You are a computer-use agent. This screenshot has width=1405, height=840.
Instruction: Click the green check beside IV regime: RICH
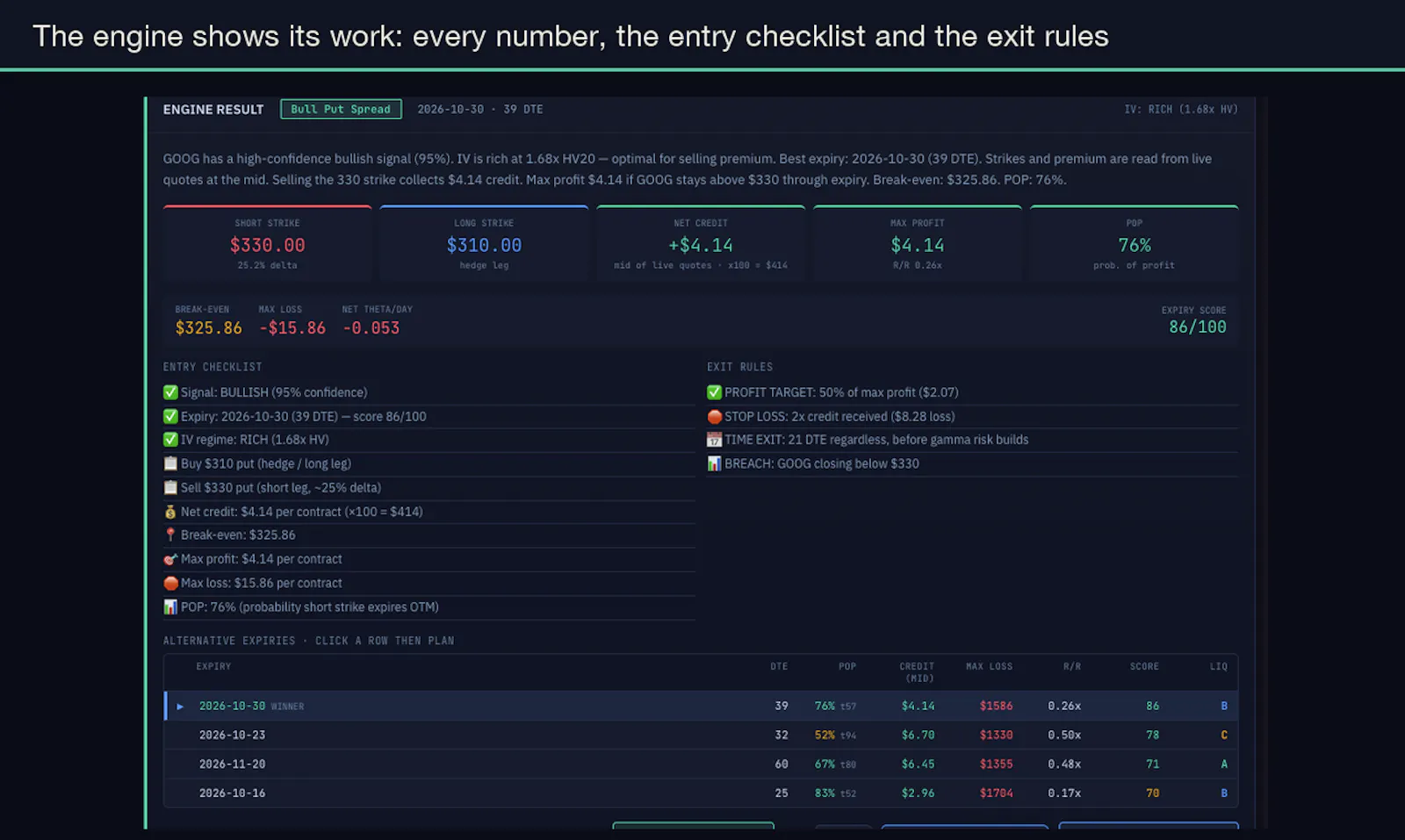coord(170,440)
